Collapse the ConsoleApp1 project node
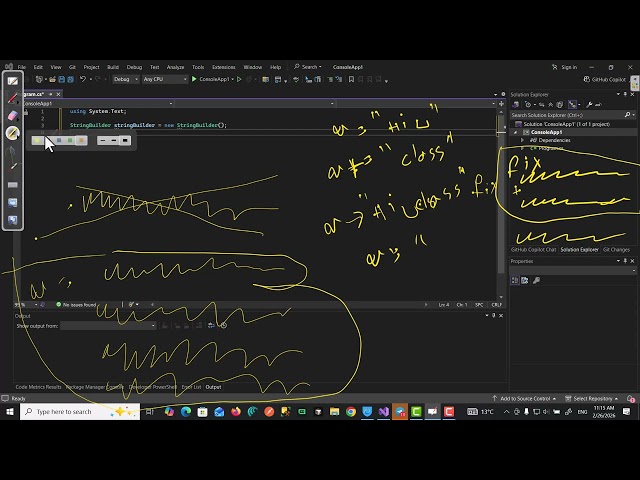The image size is (640, 480). coord(516,132)
